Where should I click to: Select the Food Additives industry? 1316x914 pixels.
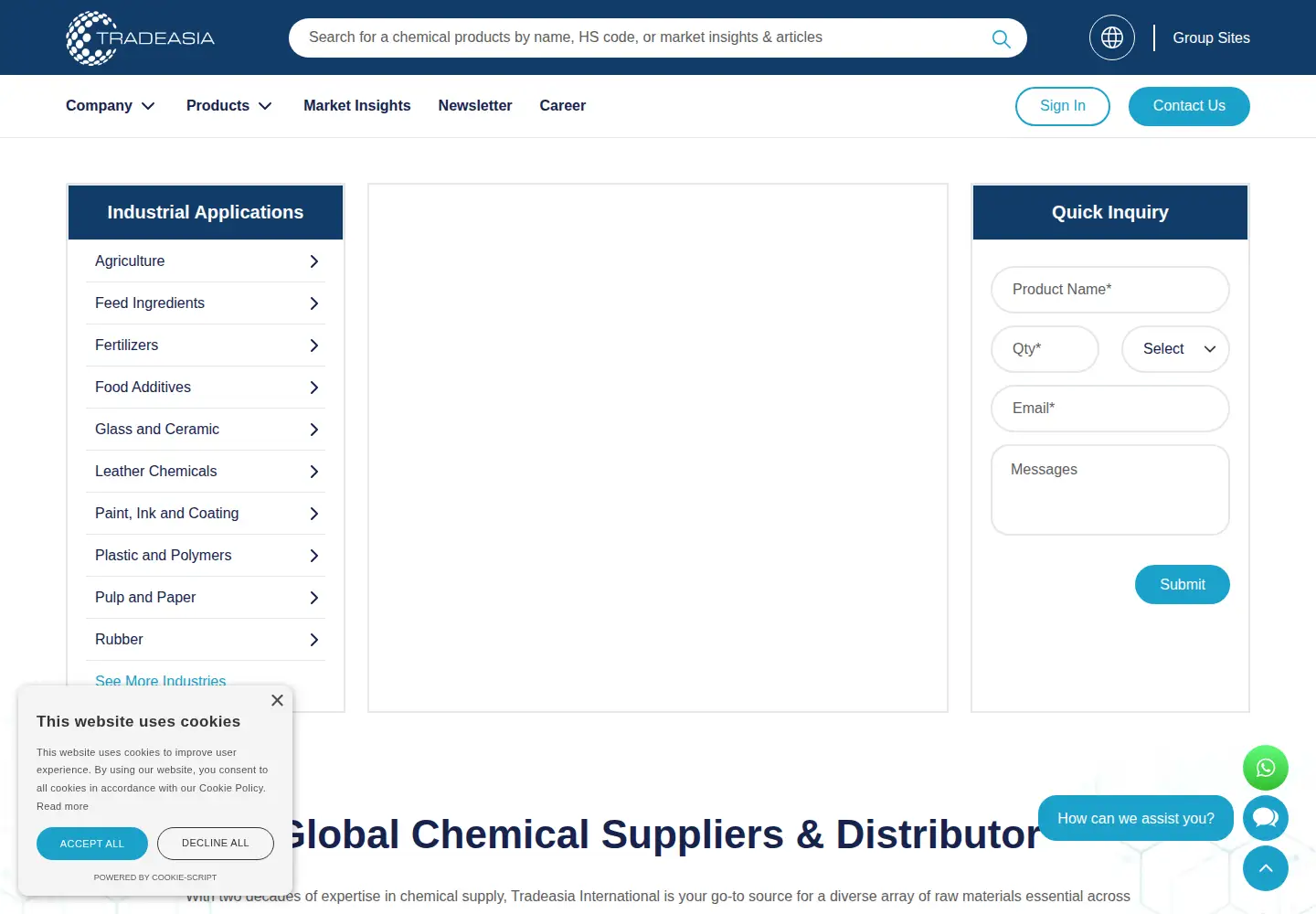[143, 388]
